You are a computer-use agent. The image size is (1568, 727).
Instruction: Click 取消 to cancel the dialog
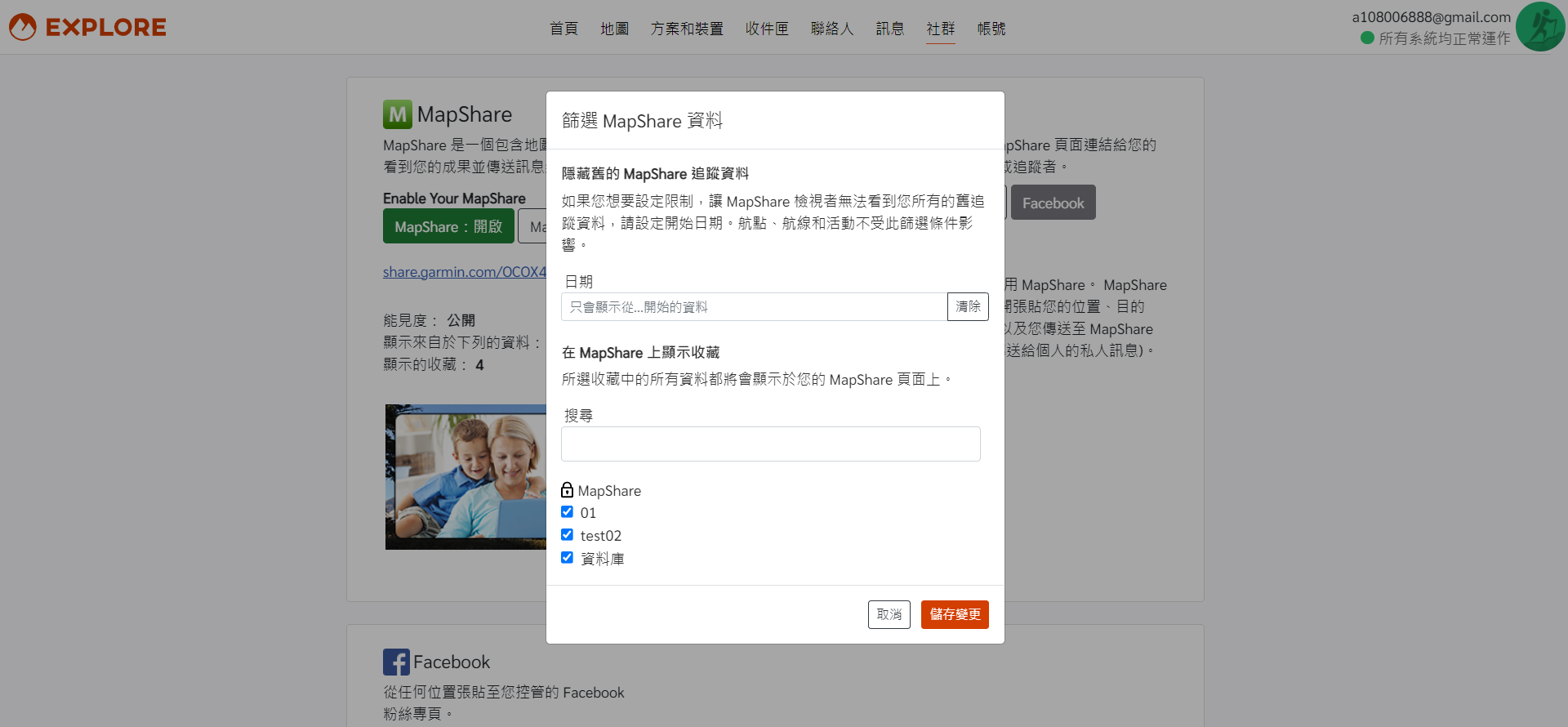click(x=889, y=615)
